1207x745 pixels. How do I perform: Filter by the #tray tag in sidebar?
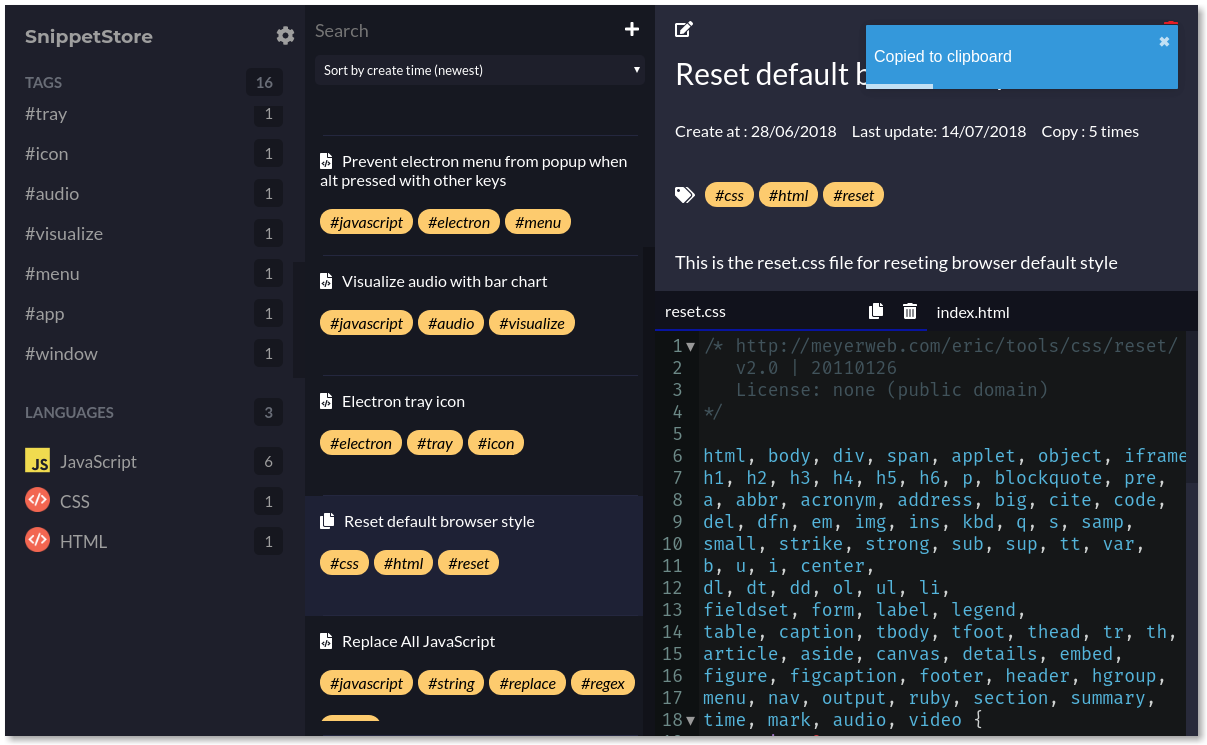coord(46,114)
